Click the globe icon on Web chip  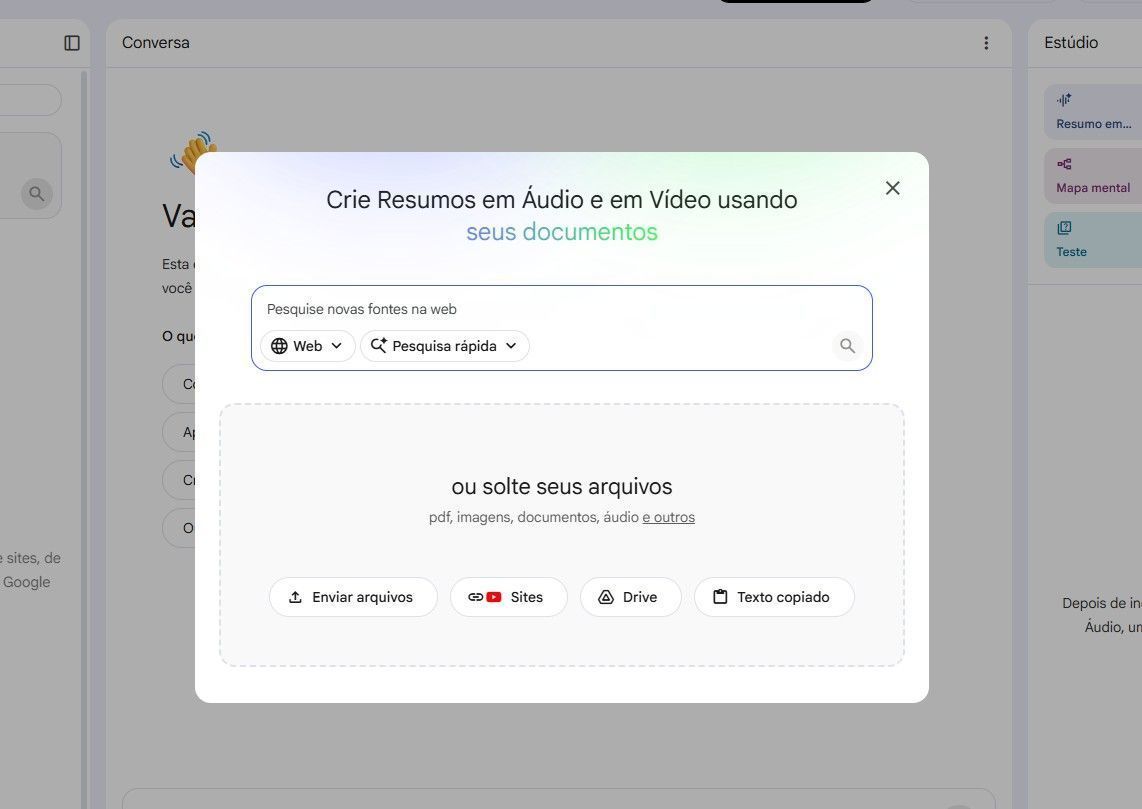pos(279,346)
